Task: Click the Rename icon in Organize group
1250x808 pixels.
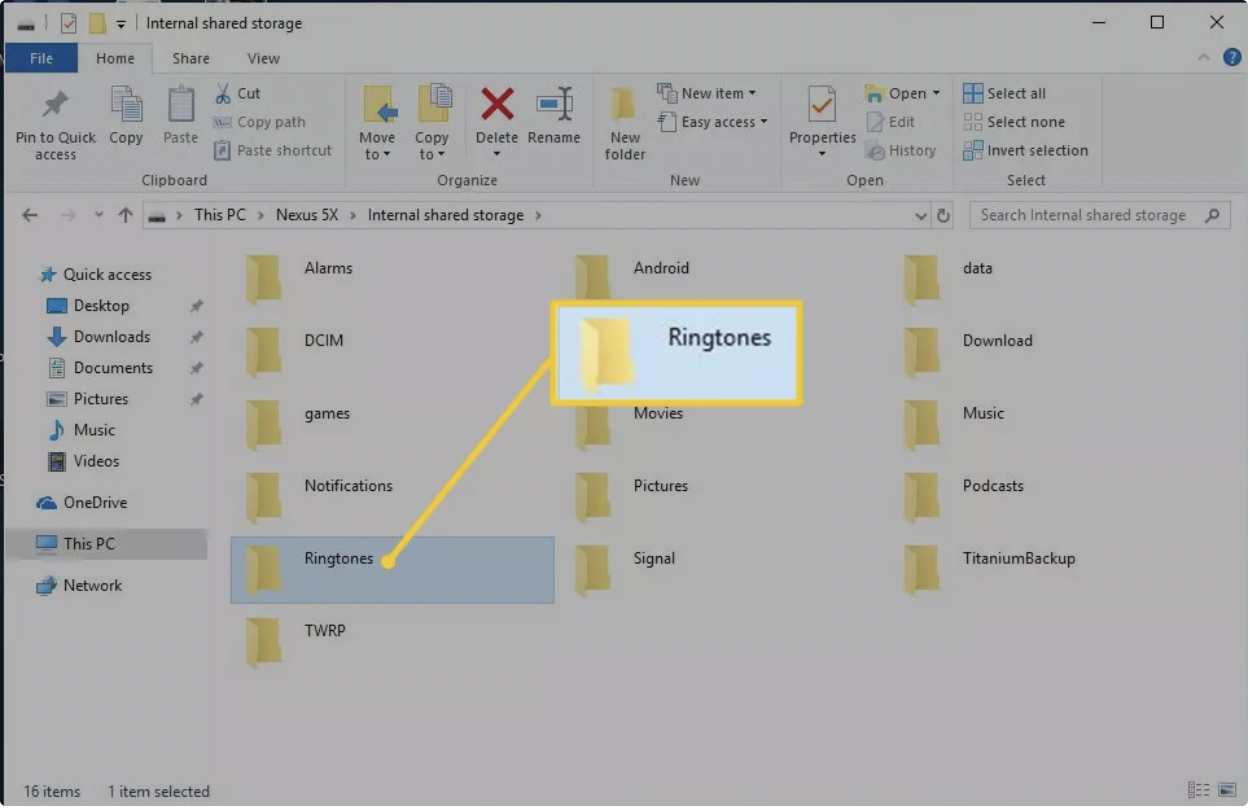Action: click(554, 104)
